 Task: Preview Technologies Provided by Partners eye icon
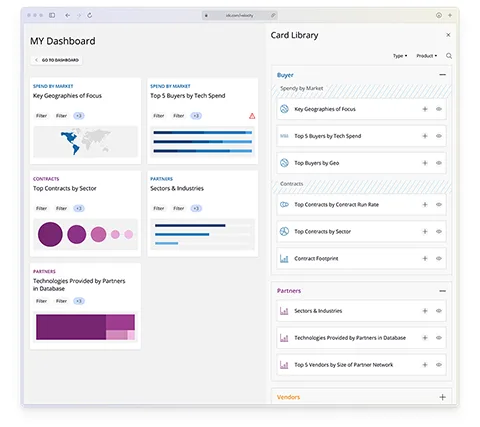click(x=439, y=338)
